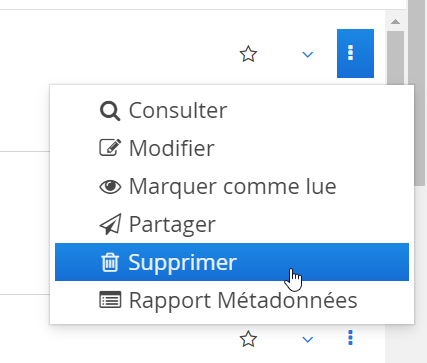The height and width of the screenshot is (363, 427).
Task: Choose the highlighted Supprimer entry
Action: pos(232,262)
